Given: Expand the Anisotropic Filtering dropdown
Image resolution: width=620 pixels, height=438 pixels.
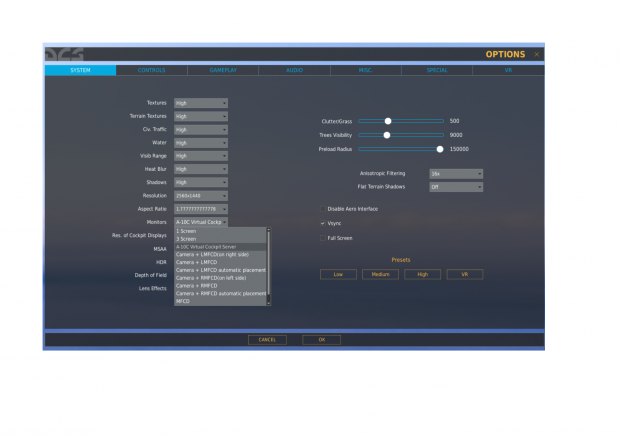Looking at the screenshot, I should coord(456,173).
